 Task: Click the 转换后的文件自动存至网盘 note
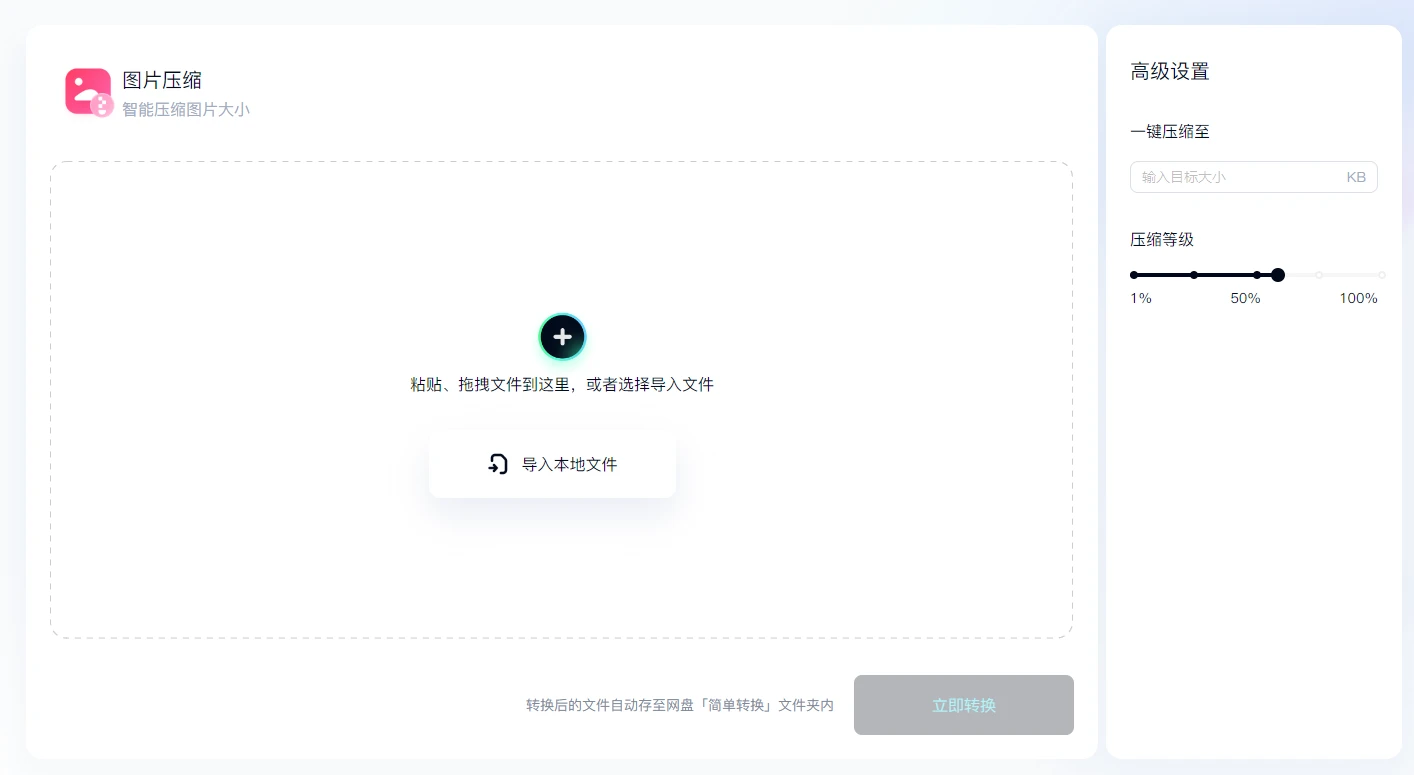pyautogui.click(x=680, y=705)
